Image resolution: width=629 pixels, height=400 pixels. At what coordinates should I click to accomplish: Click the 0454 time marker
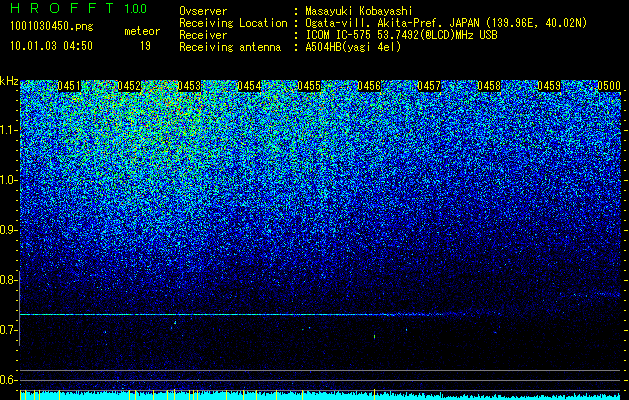point(249,86)
